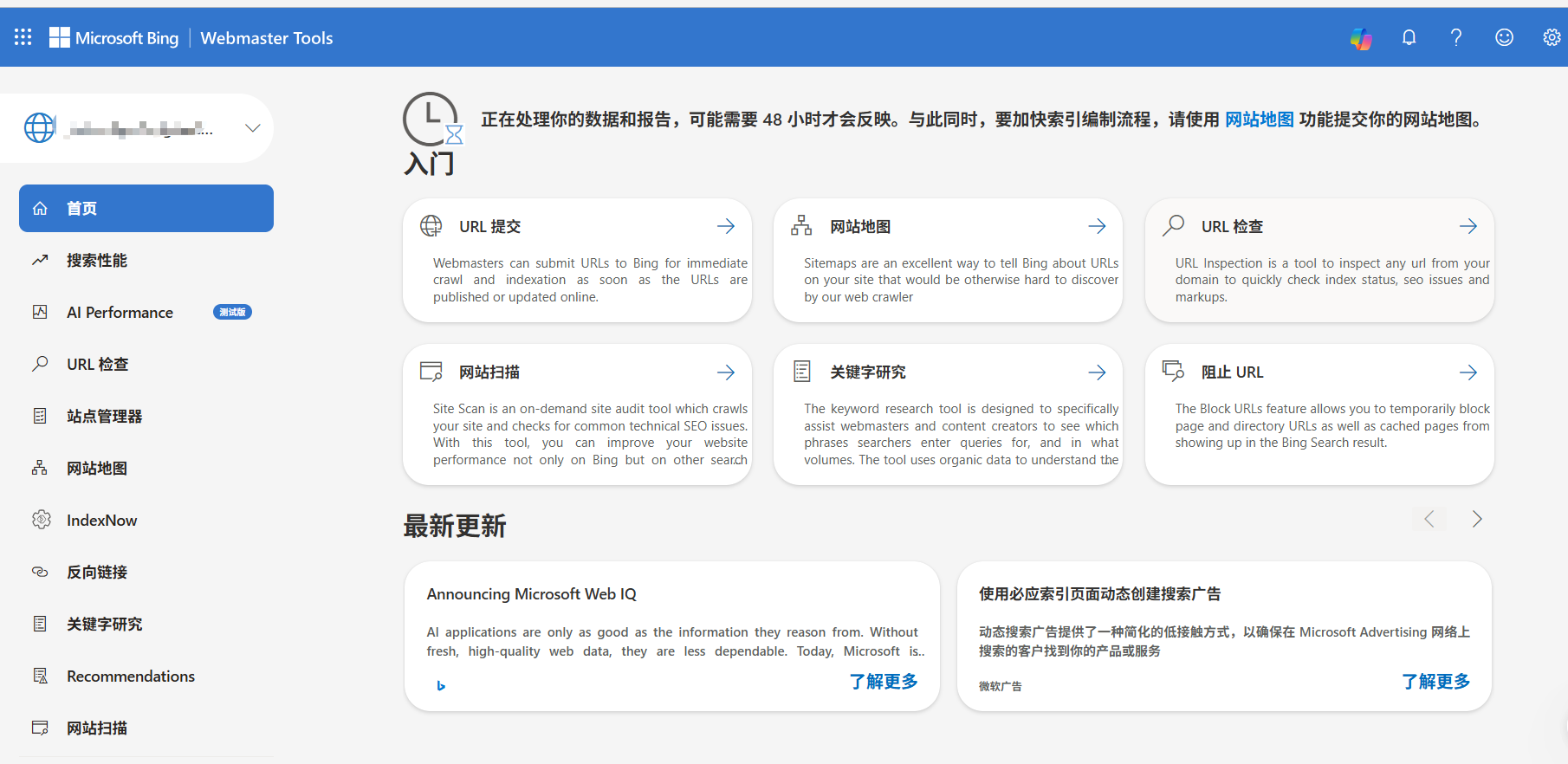
Task: Click the trend icon beside 搜索性能
Action: point(40,260)
